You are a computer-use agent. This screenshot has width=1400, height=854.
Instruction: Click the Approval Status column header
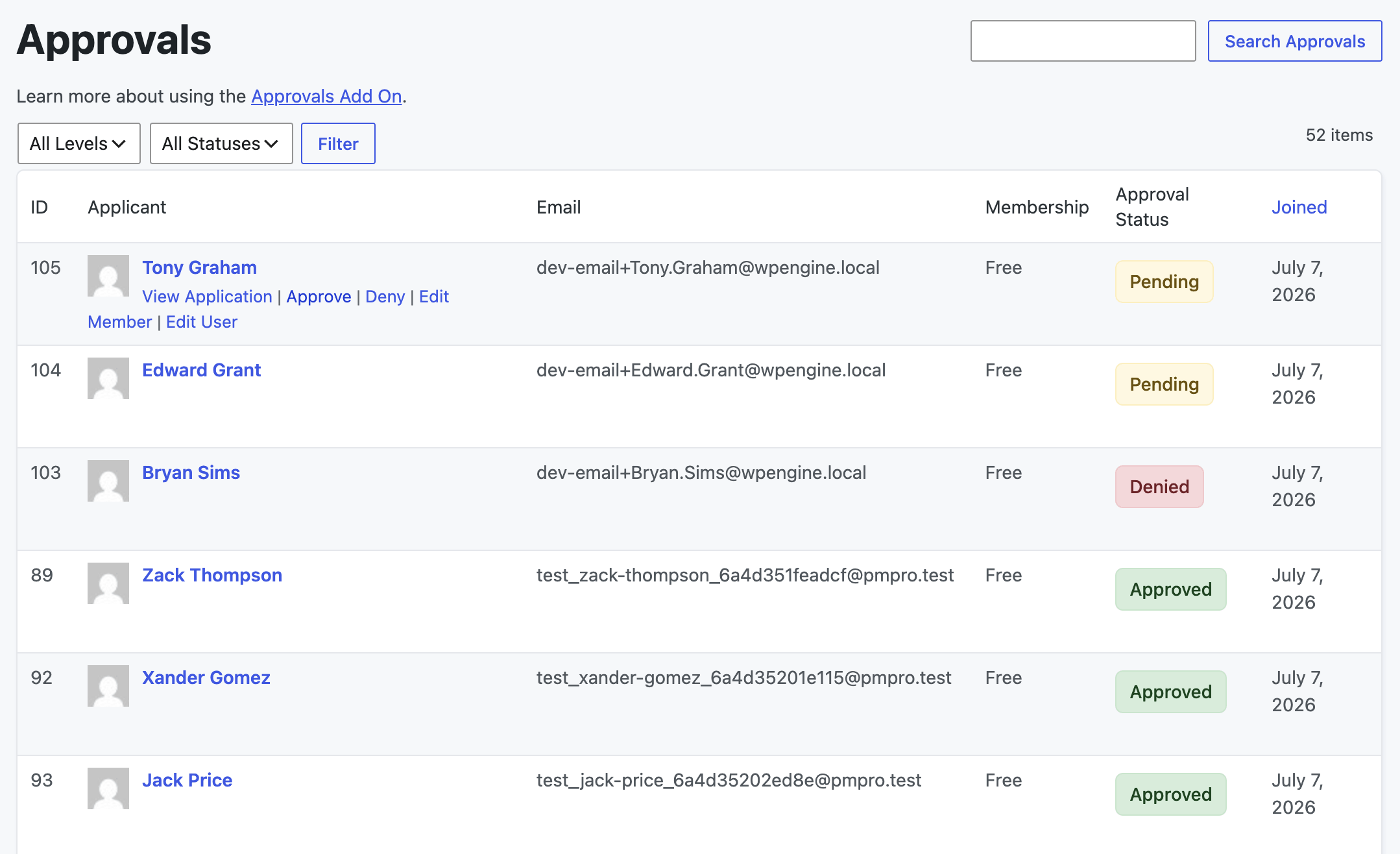pos(1152,207)
